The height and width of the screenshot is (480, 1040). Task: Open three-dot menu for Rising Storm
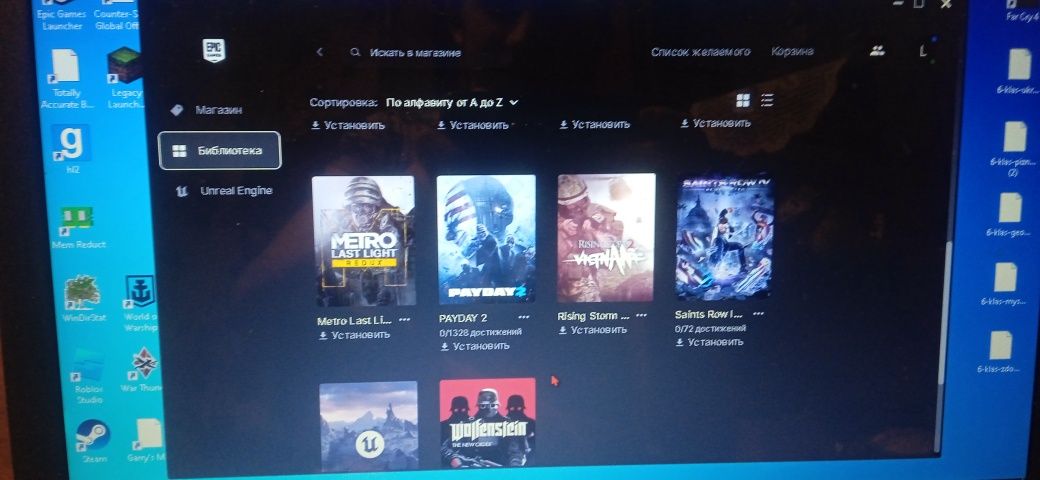[641, 315]
